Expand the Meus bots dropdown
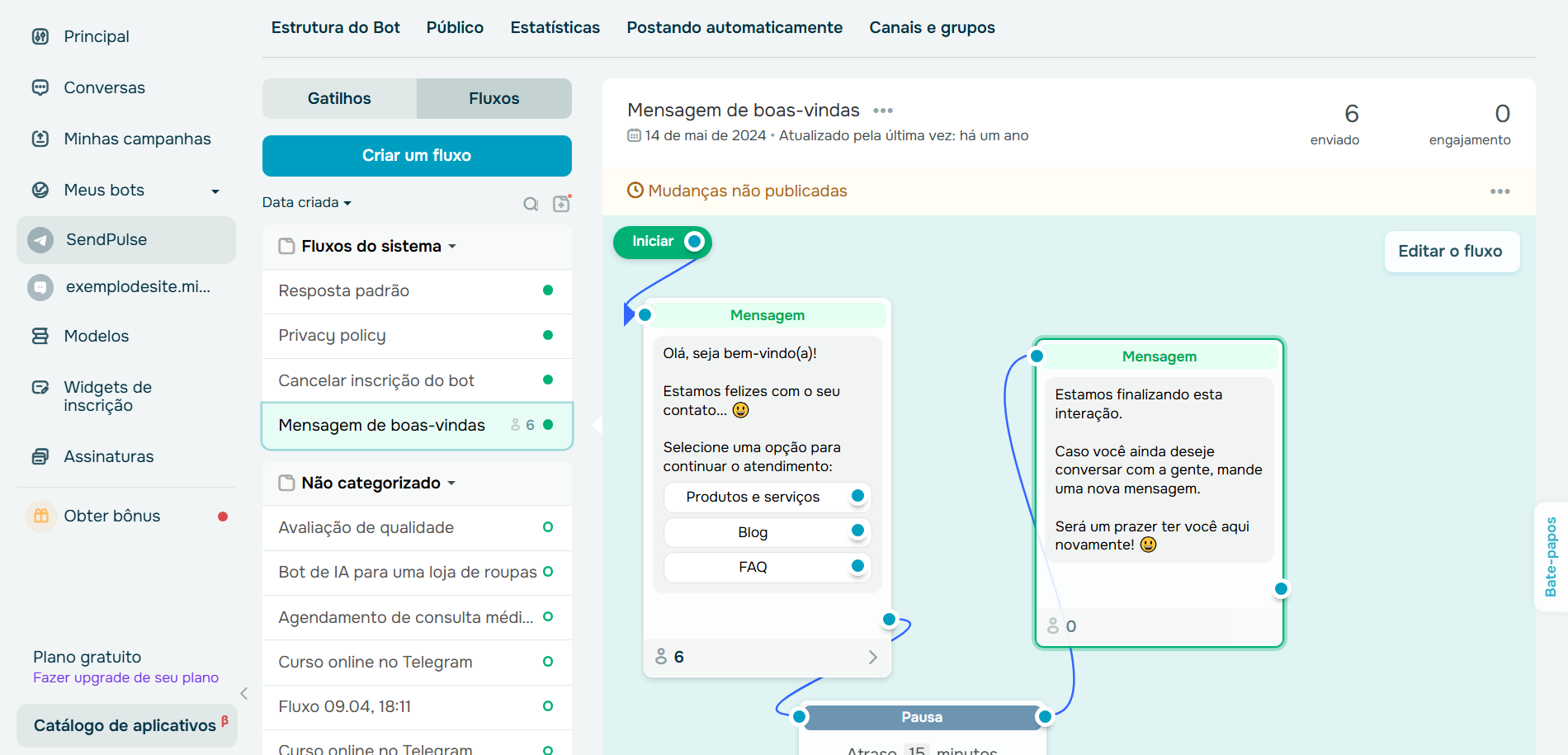Screen dimensions: 1568x755 pos(215,190)
